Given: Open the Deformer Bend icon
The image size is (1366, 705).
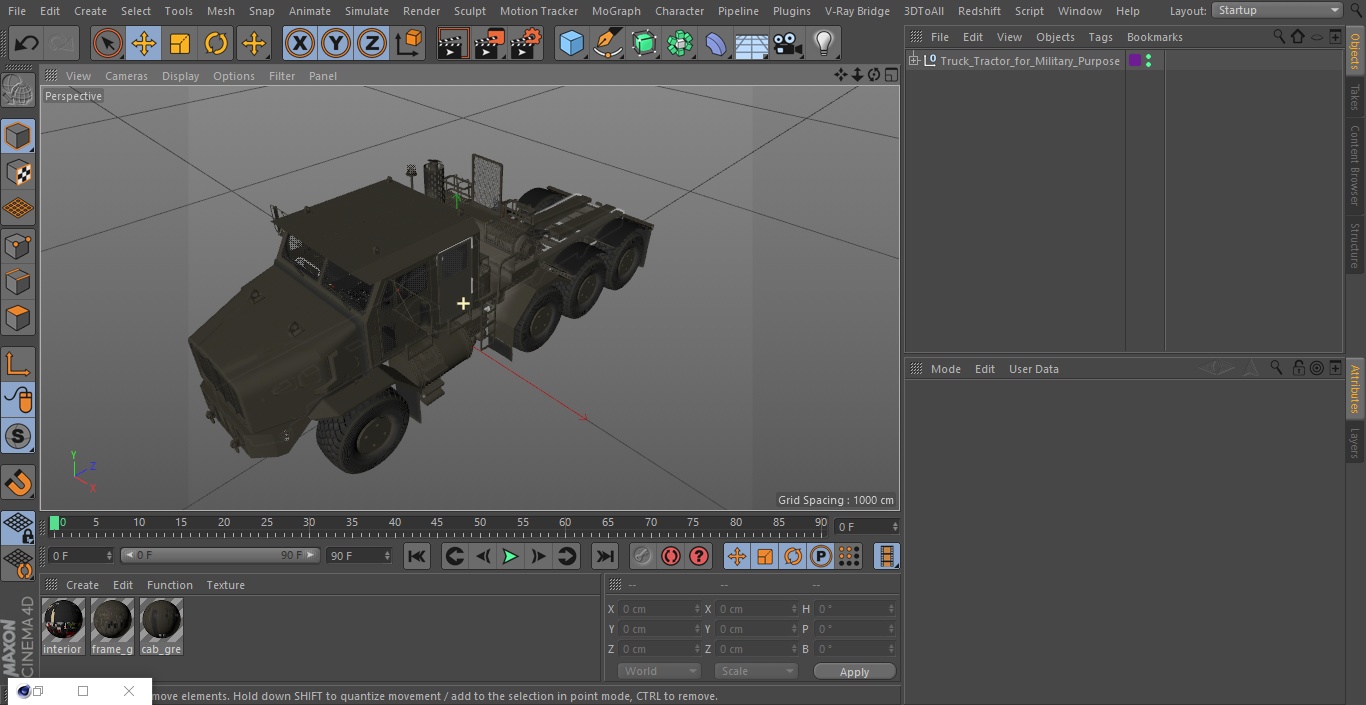Looking at the screenshot, I should 716,43.
